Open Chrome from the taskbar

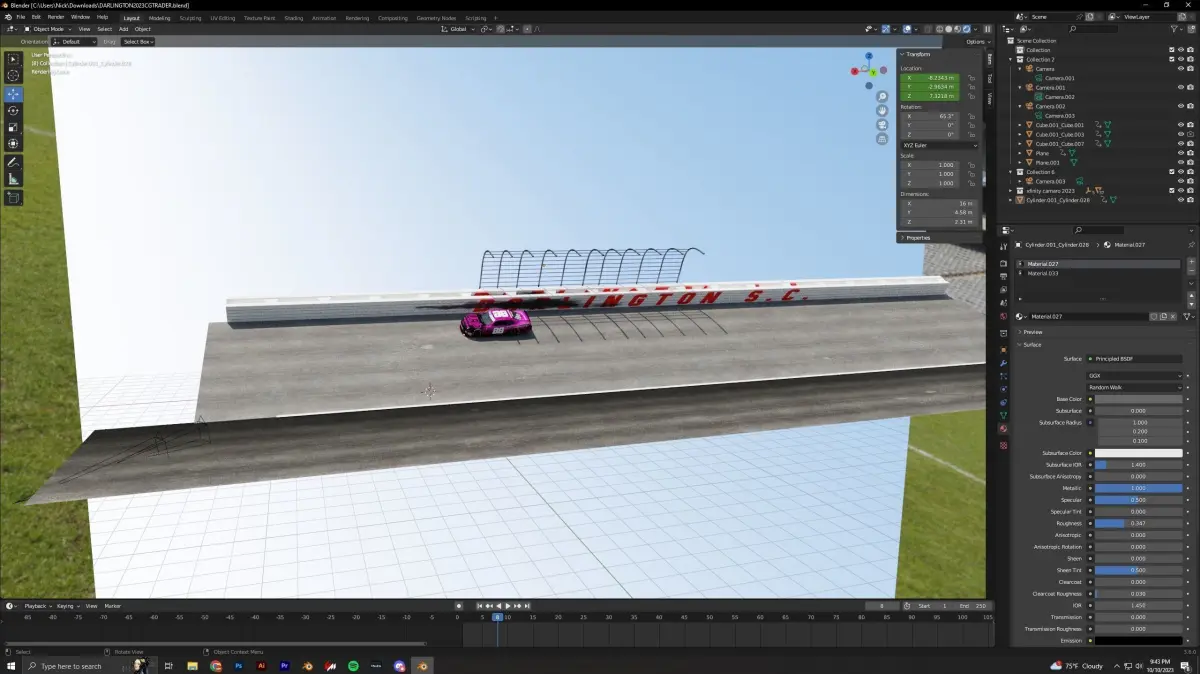point(216,666)
